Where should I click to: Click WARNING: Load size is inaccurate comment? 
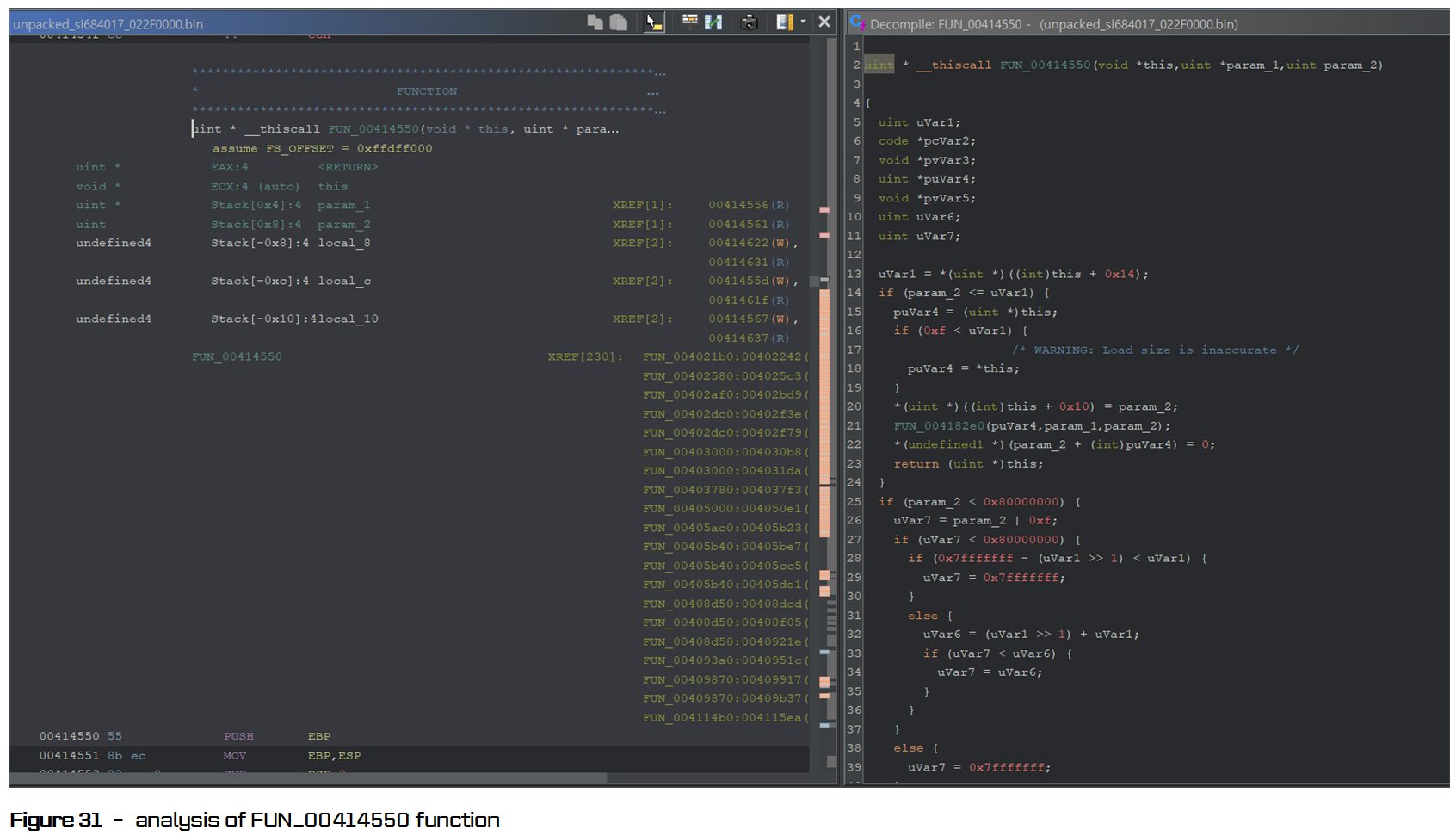1155,350
